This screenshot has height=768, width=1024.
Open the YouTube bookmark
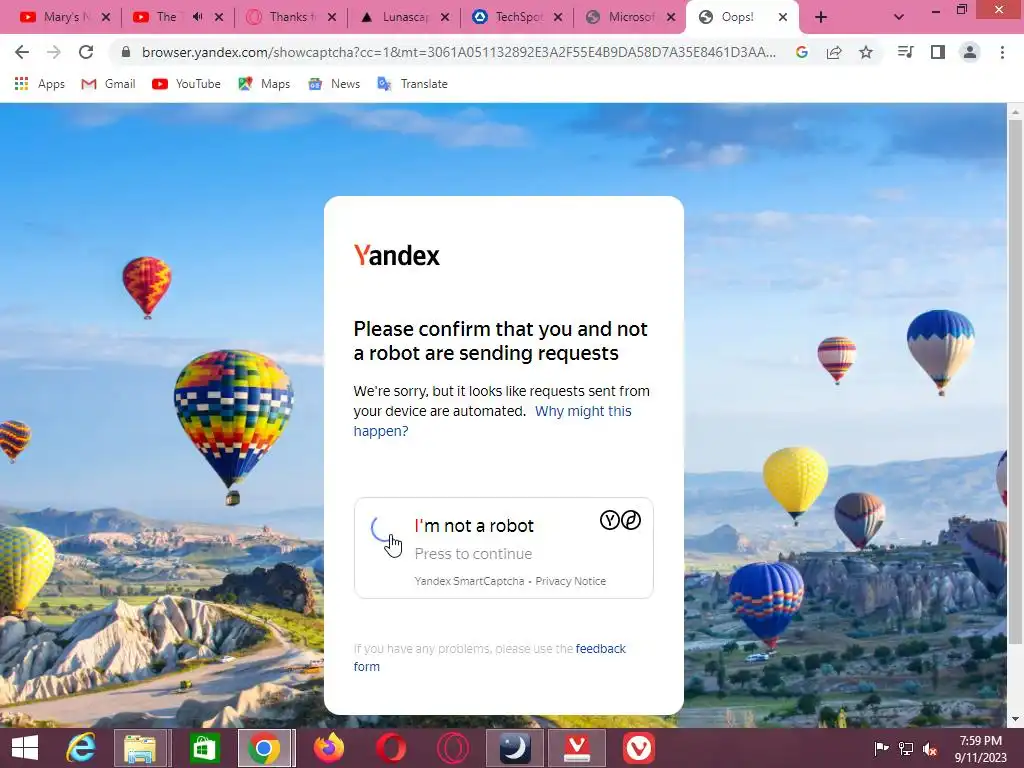coord(186,84)
